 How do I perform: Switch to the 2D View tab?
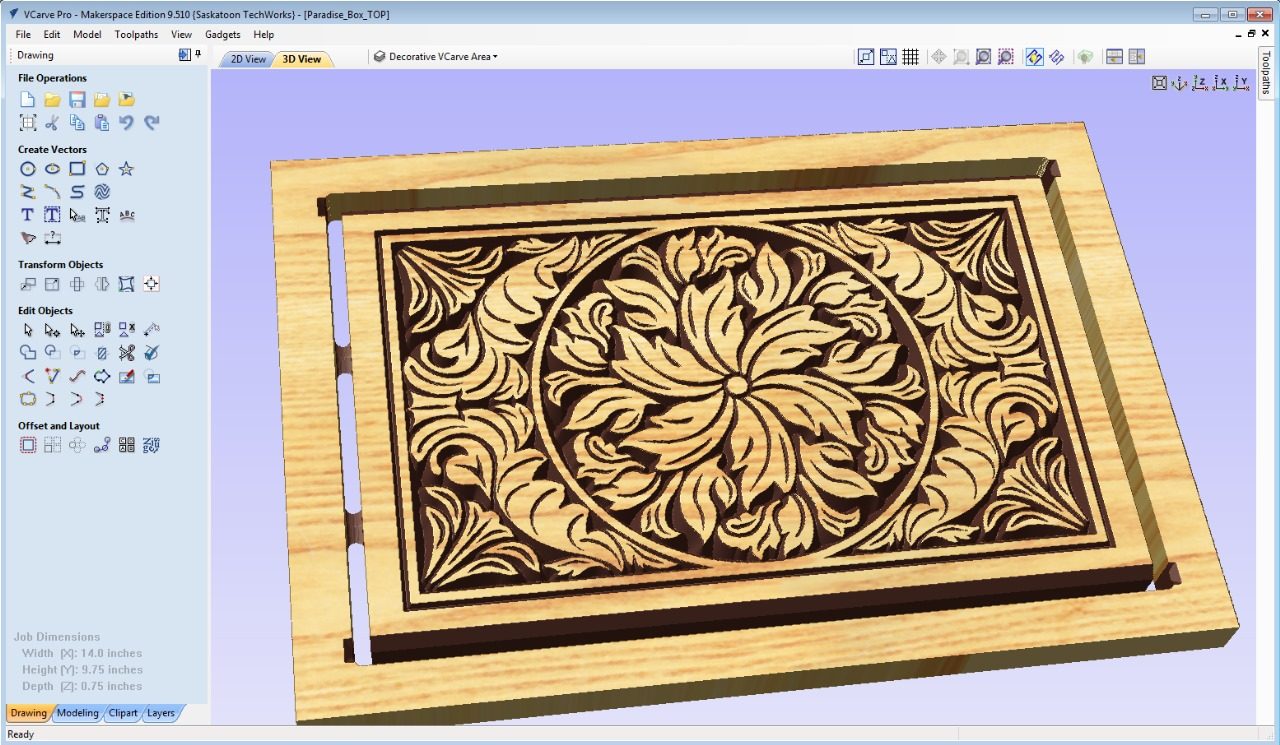coord(248,59)
